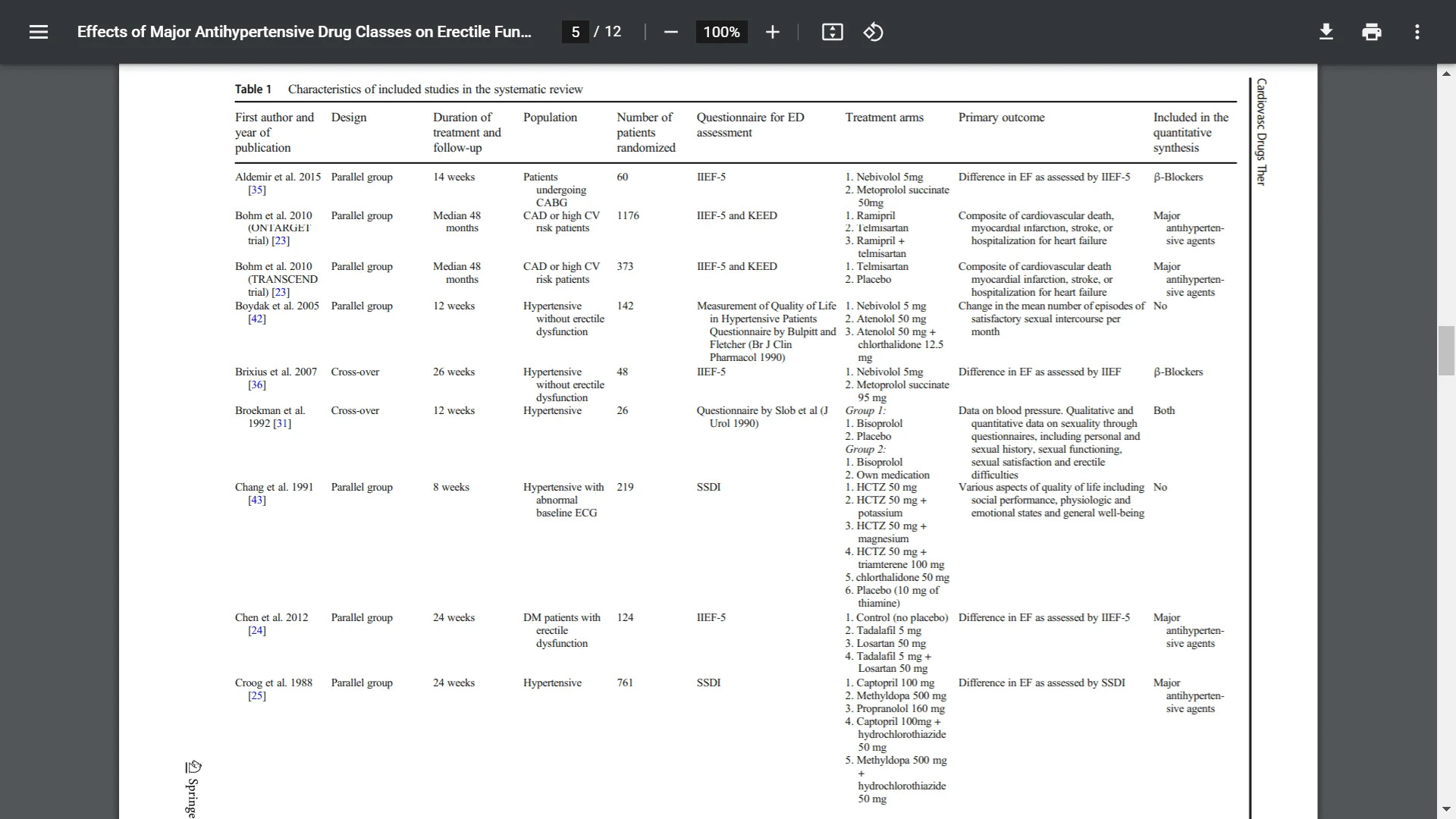The image size is (1456, 819).
Task: Click the document title in the toolbar
Action: 304,32
